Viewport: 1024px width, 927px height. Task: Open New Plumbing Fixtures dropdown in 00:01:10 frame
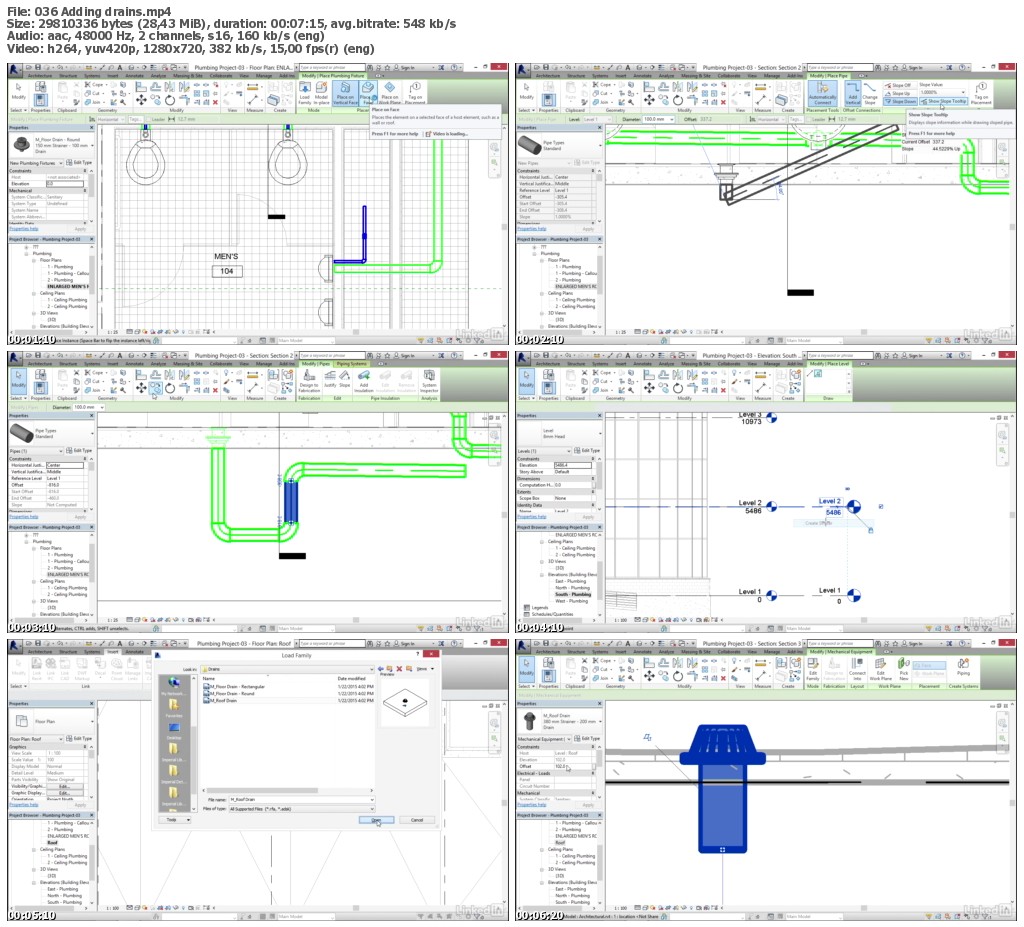36,163
